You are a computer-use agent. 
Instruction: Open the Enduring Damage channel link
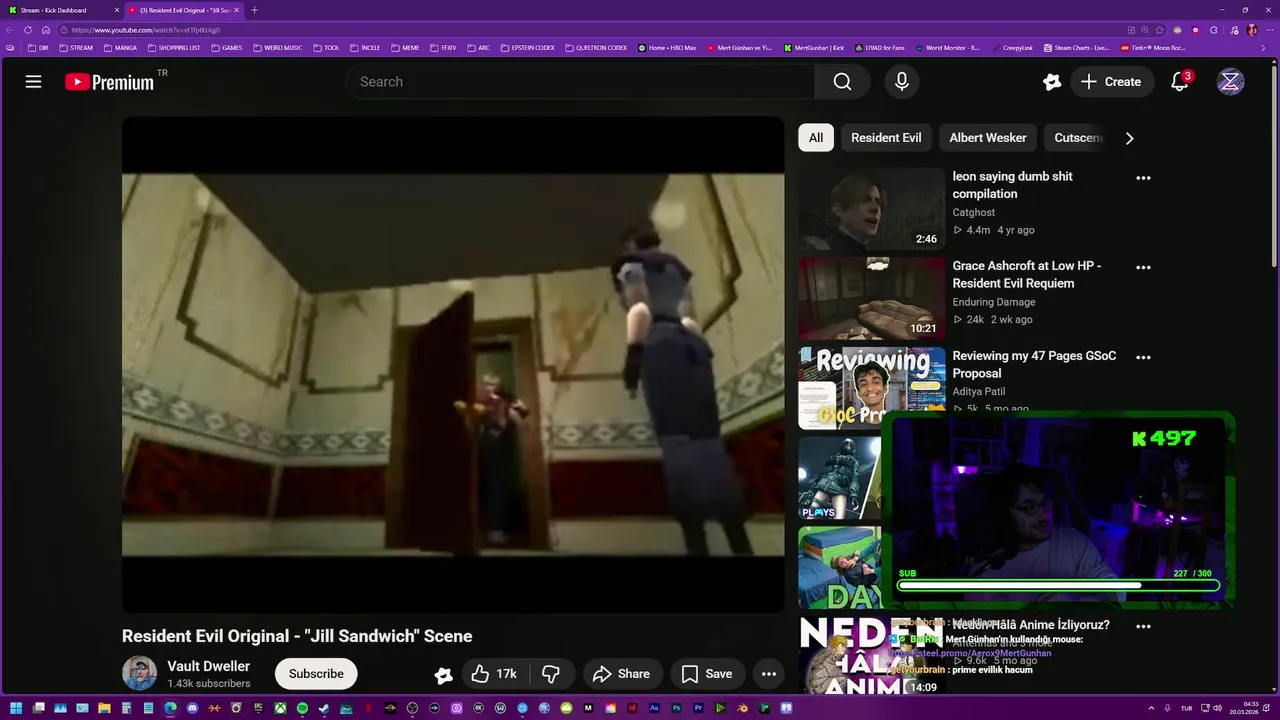tap(993, 302)
